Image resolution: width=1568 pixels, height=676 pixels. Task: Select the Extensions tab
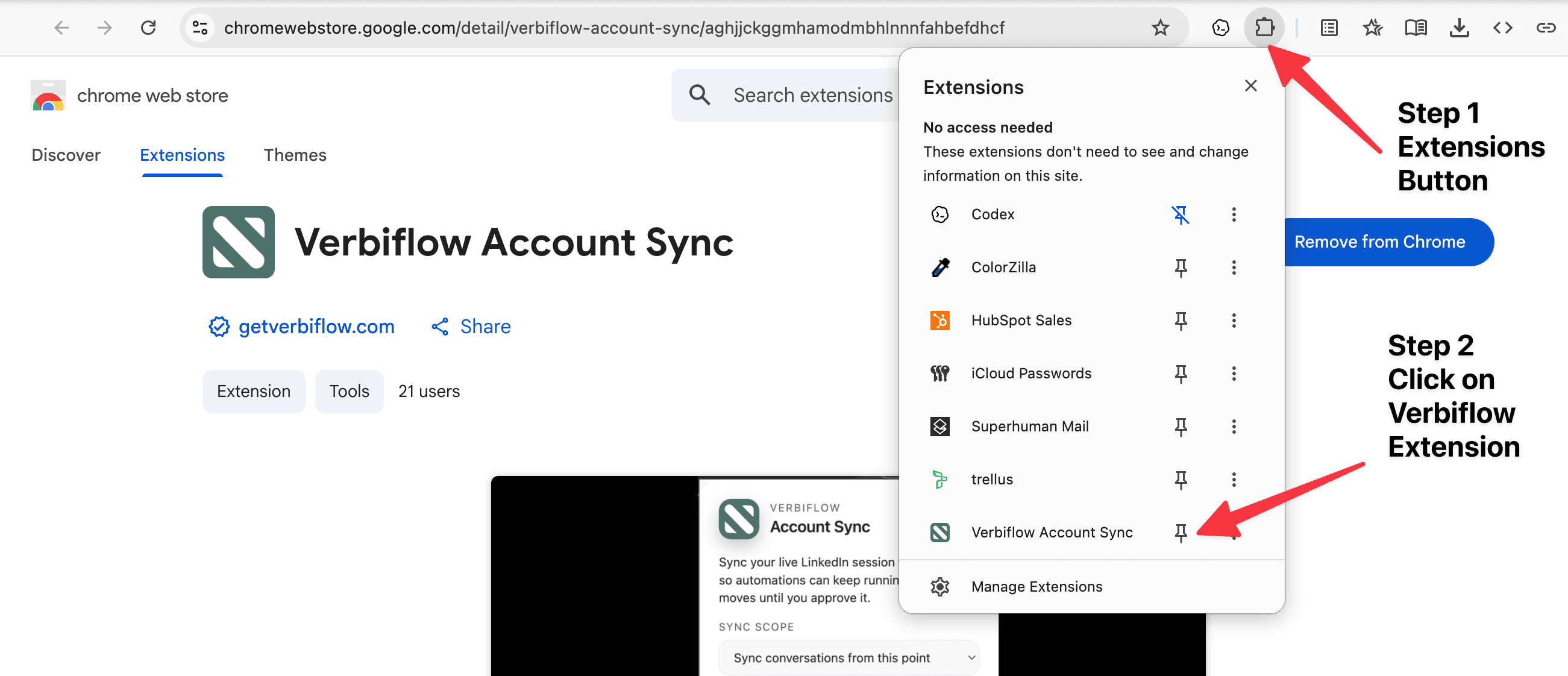point(182,155)
